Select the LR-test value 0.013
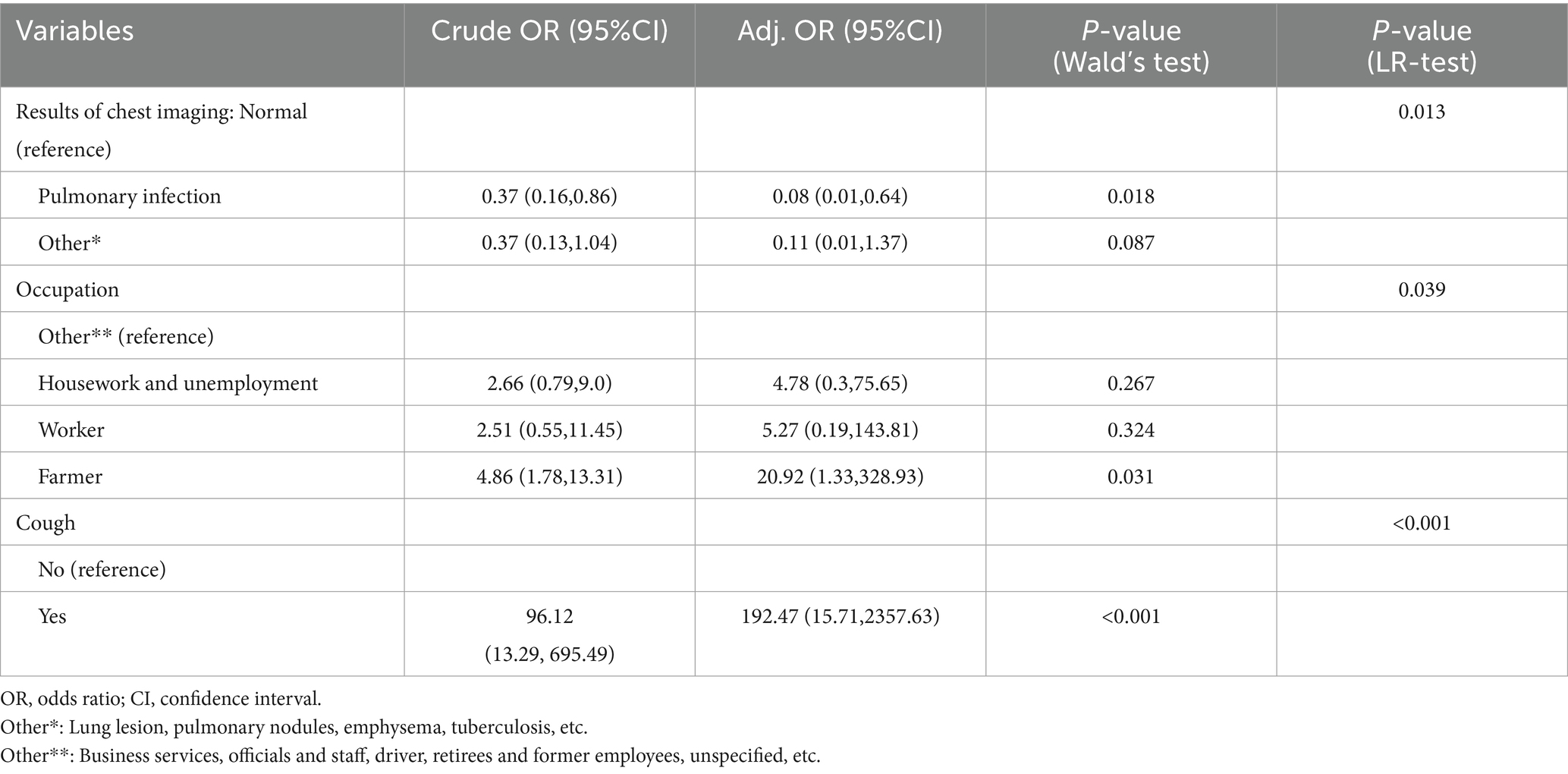 coord(1422,112)
